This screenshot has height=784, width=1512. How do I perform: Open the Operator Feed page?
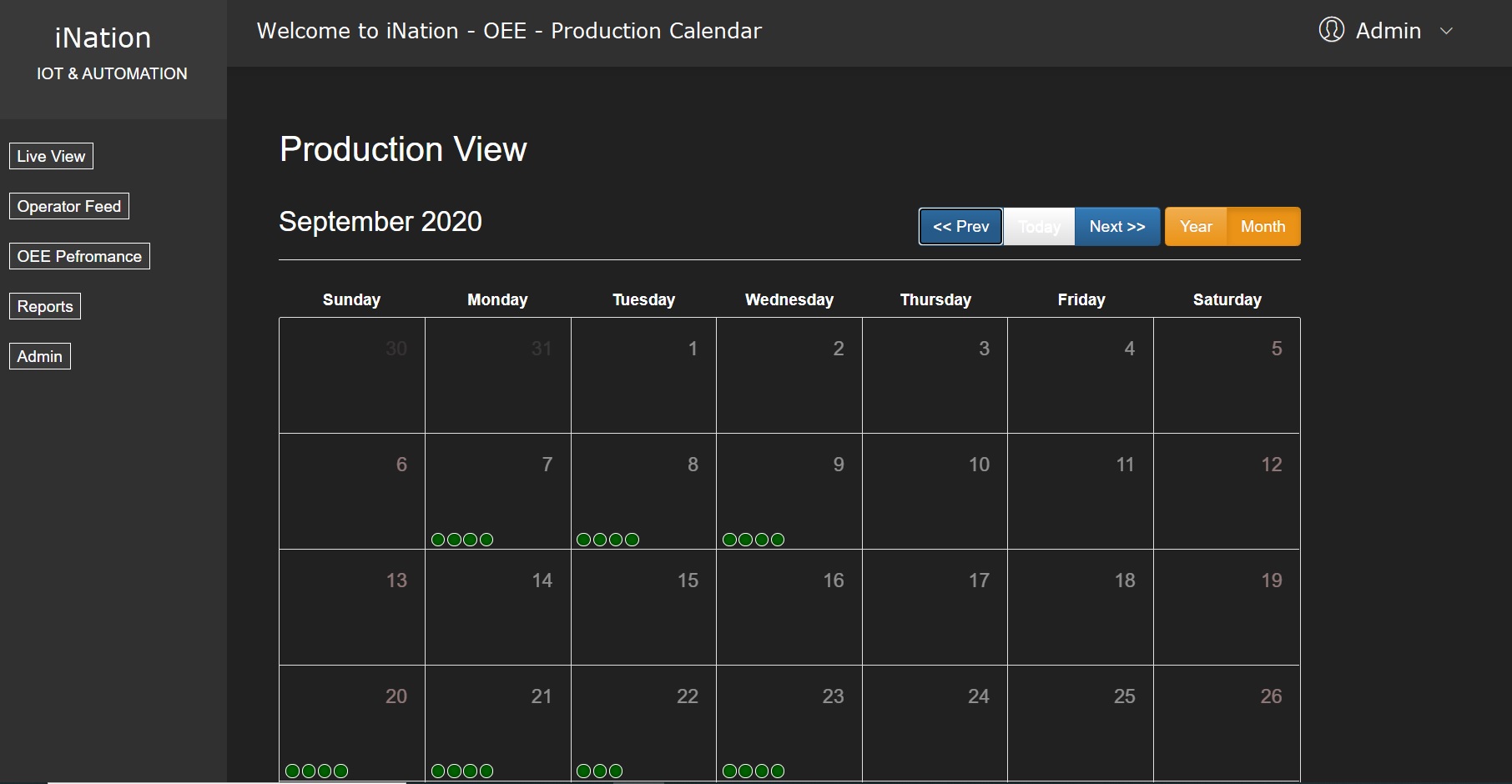click(69, 206)
